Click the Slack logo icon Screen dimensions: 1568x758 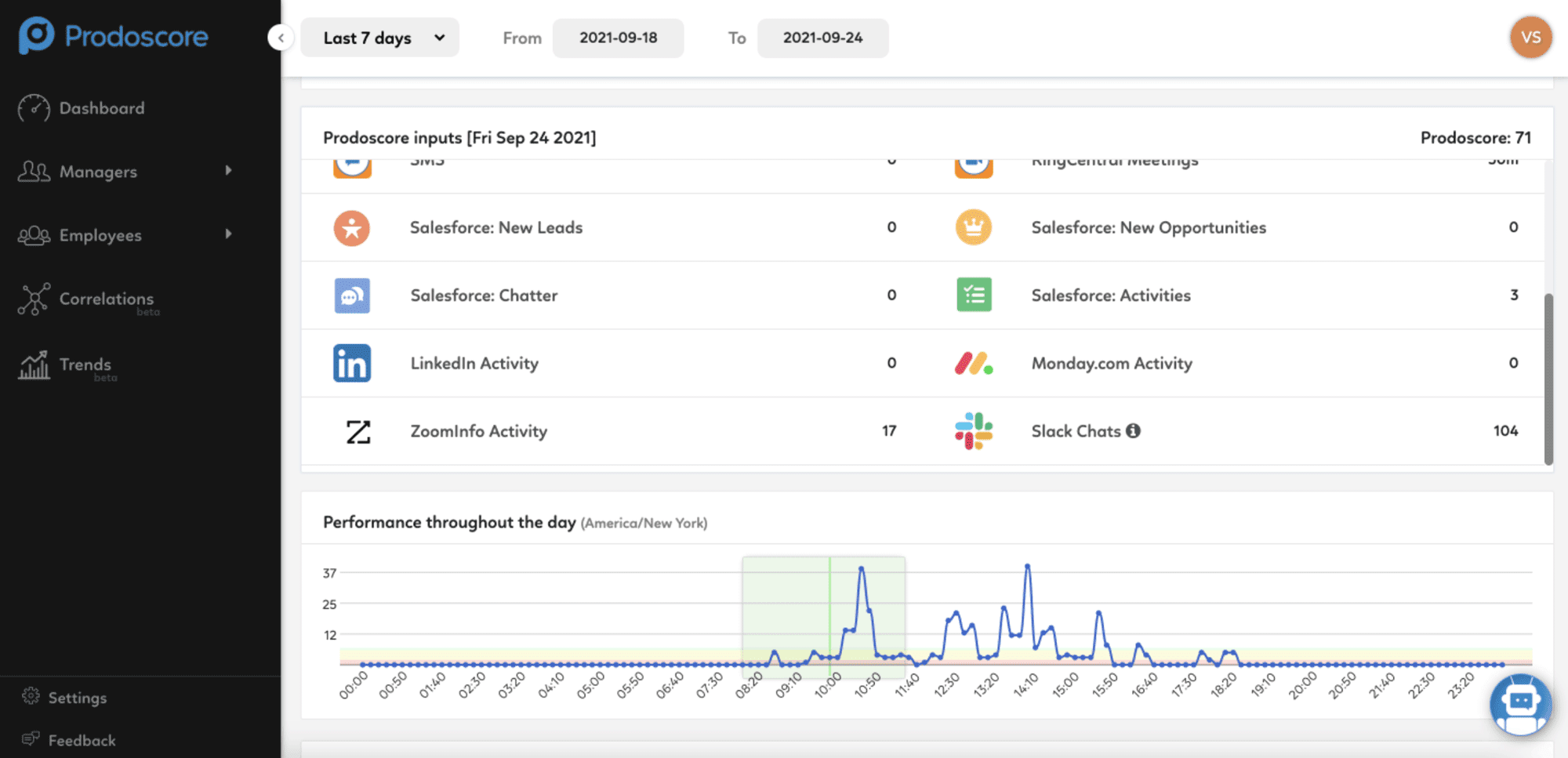click(x=974, y=431)
